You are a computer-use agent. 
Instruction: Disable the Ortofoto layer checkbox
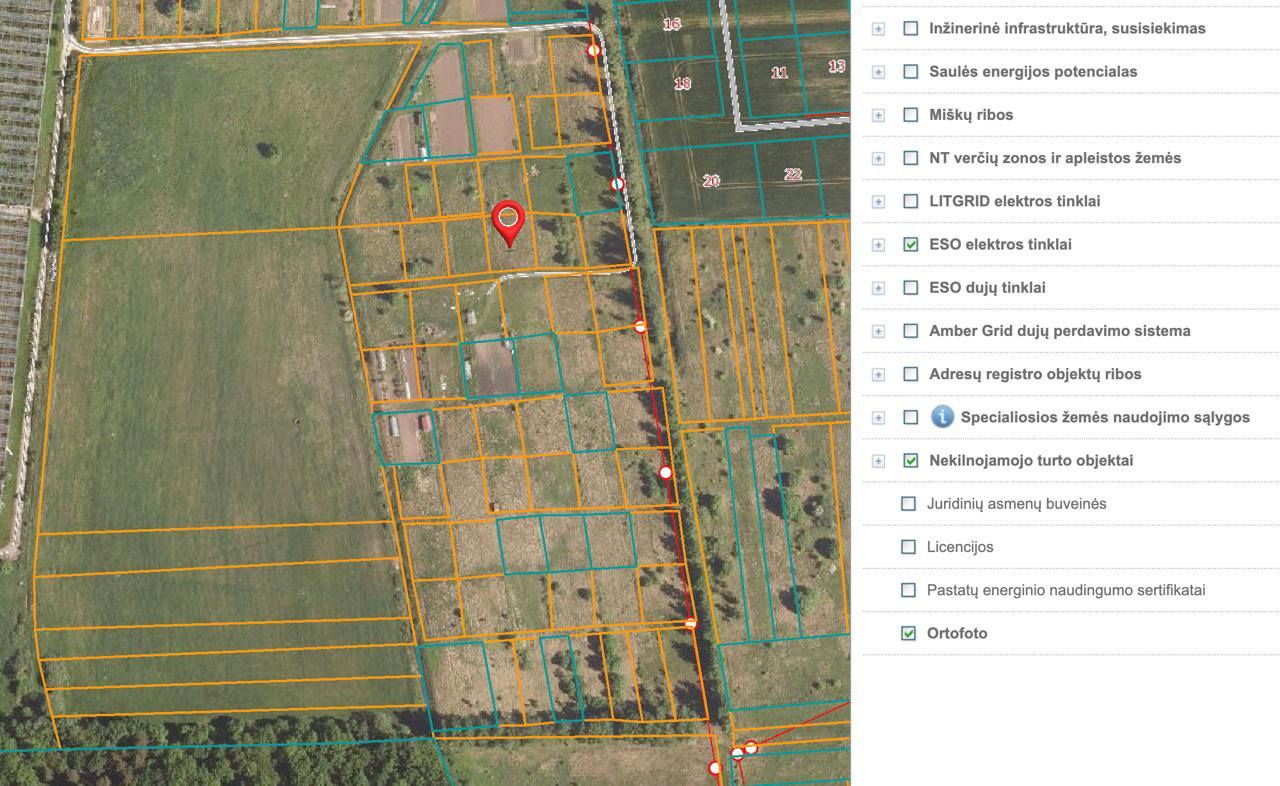pos(908,633)
